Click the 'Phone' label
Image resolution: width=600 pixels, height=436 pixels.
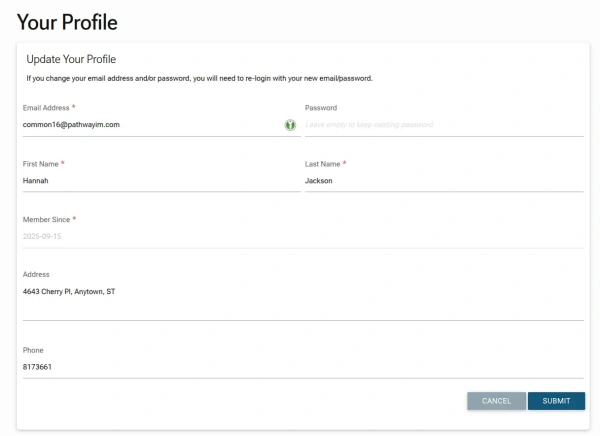33,350
